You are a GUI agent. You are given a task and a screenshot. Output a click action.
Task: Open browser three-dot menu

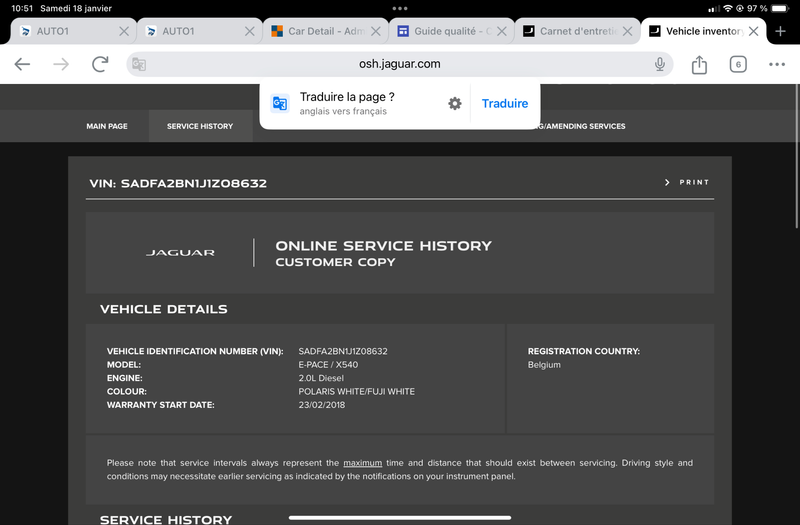[x=777, y=64]
